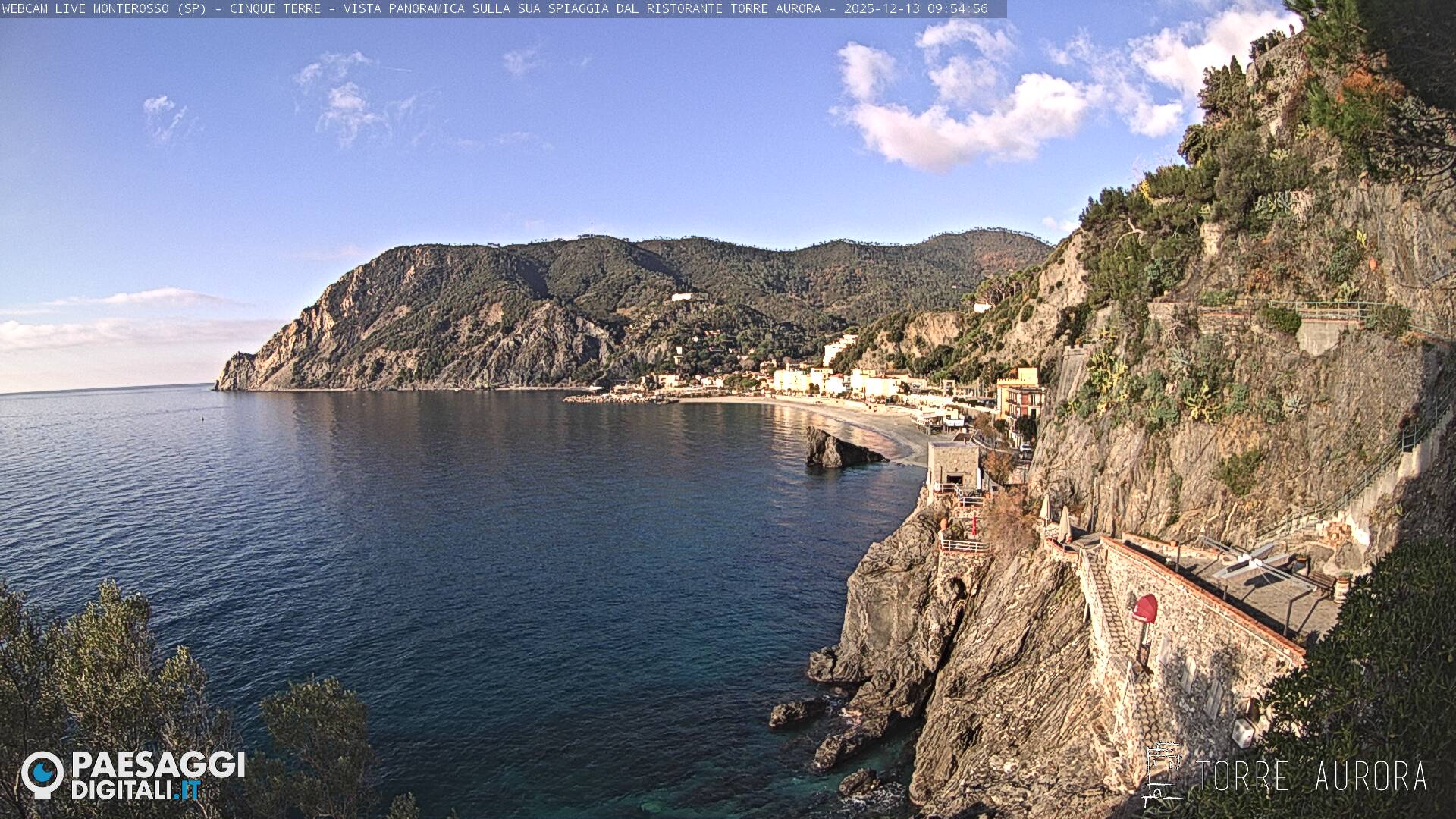This screenshot has width=1456, height=819.
Task: Click the white railing on the cliff balcony
Action: [x=964, y=544]
